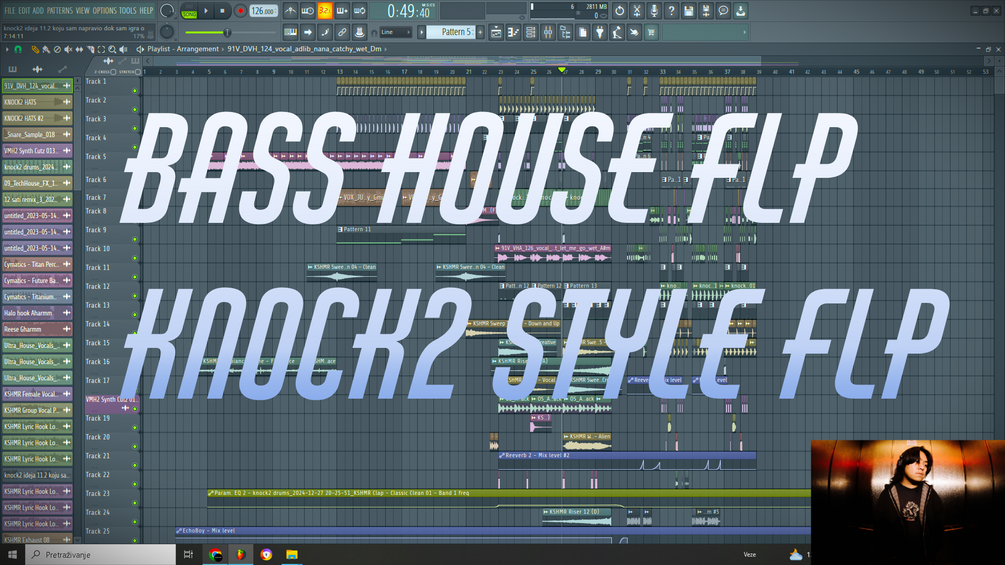Open Windows Start menu
Screen dimensions: 1005x565
point(12,555)
